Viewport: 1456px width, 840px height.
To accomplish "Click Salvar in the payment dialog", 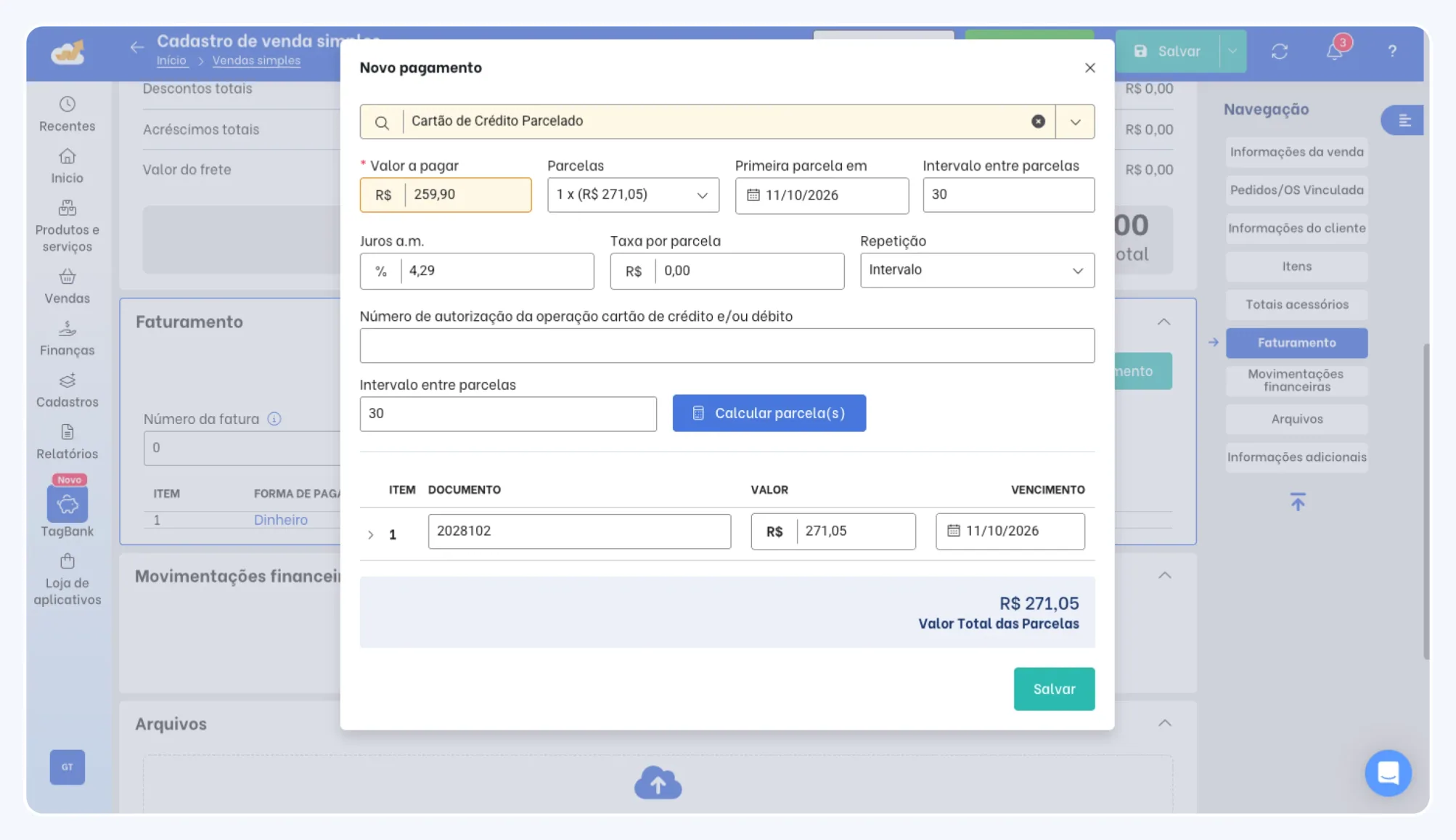I will click(1054, 689).
